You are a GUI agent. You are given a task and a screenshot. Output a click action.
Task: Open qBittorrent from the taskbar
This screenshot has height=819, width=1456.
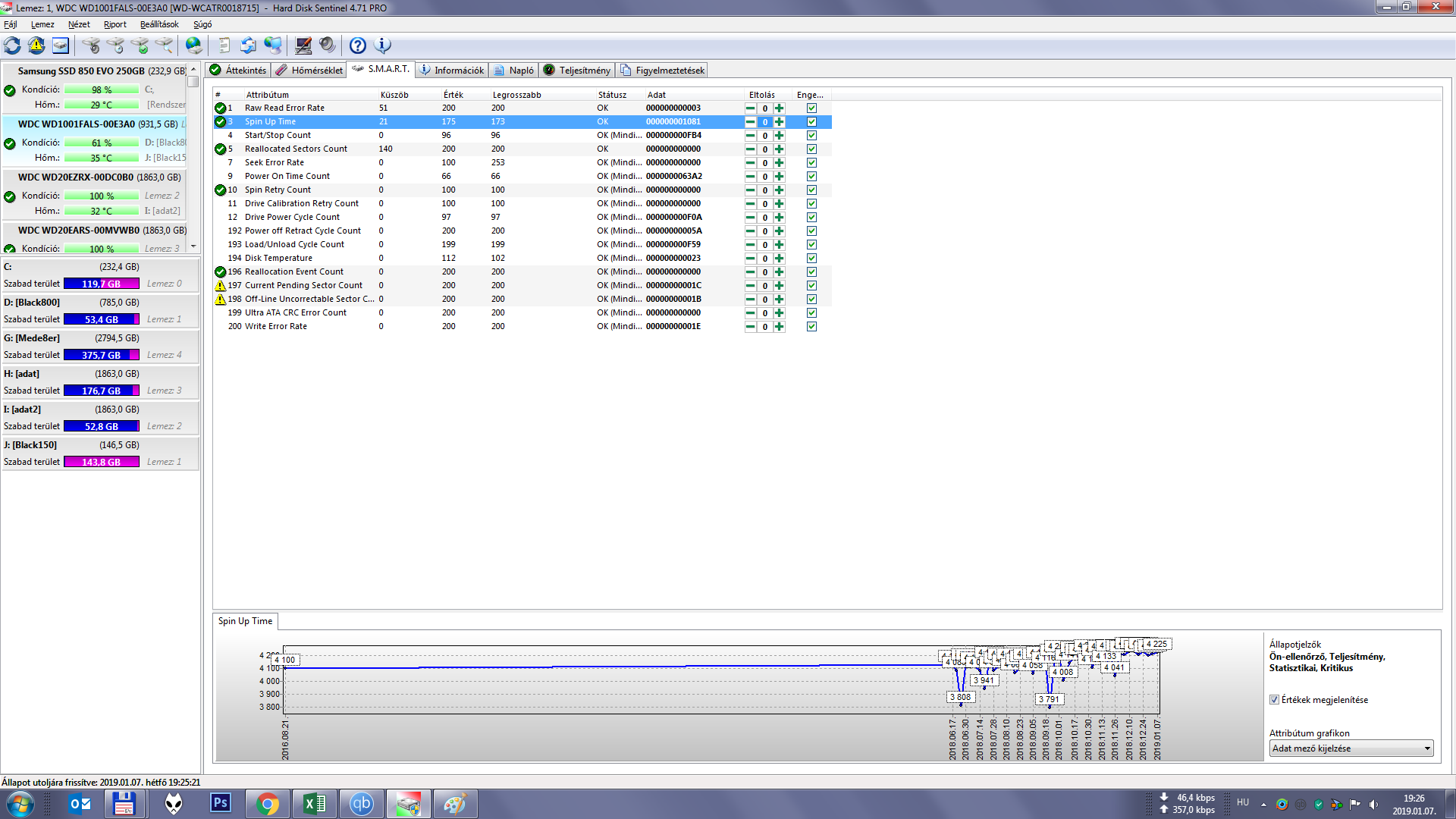pyautogui.click(x=361, y=804)
